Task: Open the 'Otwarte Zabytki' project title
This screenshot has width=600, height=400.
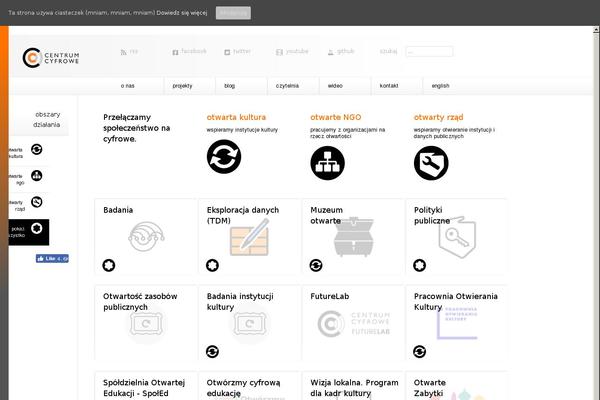Action: point(430,388)
